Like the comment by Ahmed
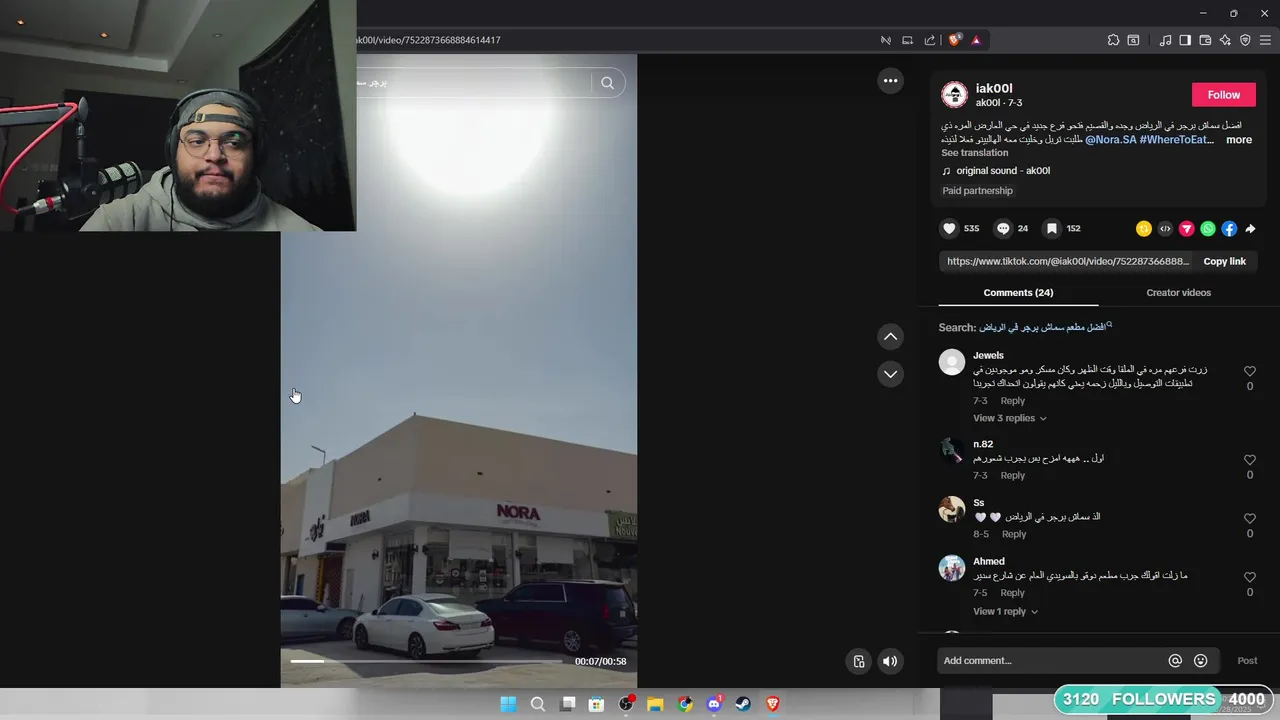This screenshot has height=720, width=1280. [1249, 577]
